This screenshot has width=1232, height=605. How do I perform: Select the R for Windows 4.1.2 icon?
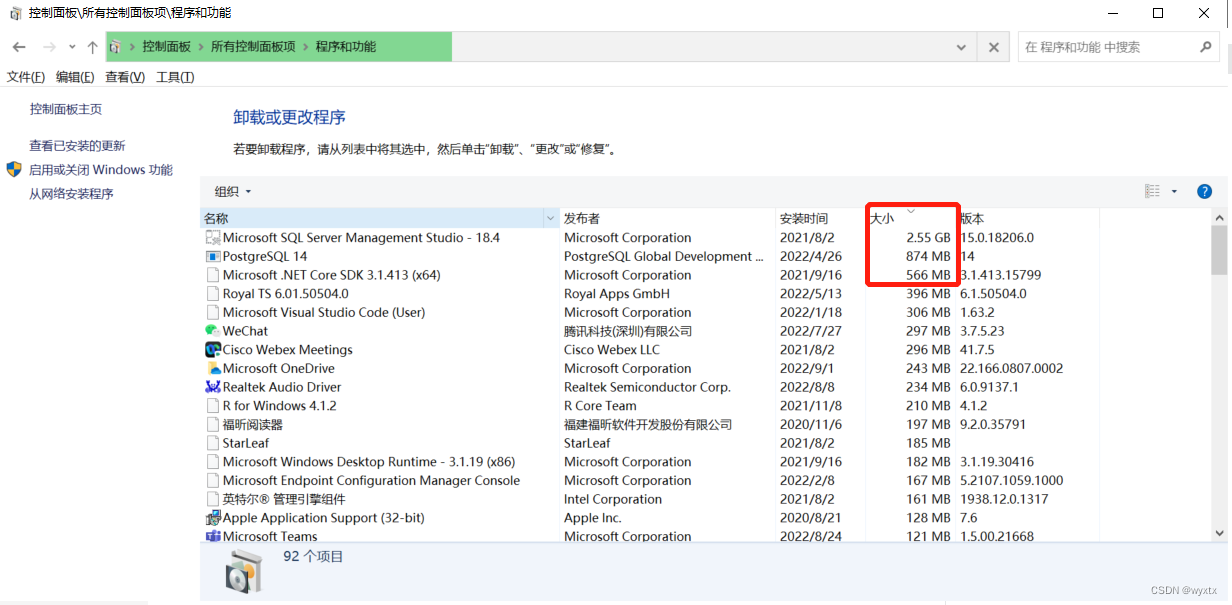click(212, 406)
